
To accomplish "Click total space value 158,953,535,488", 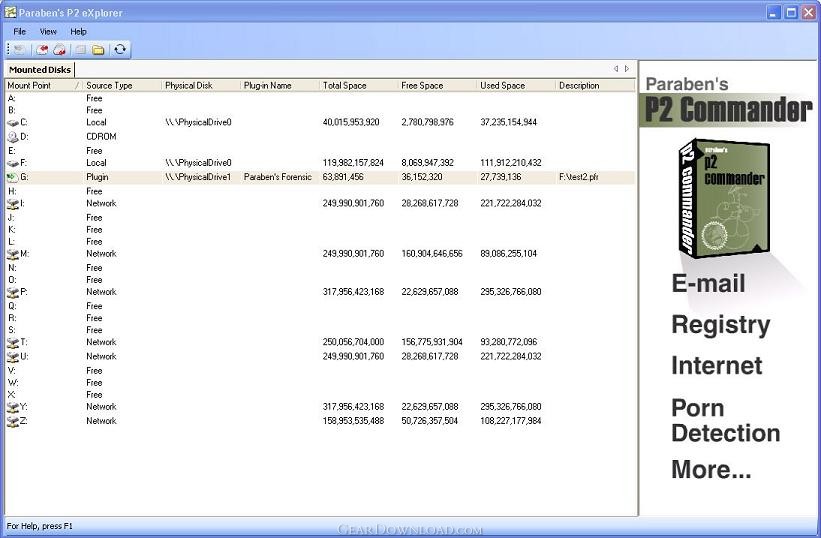I will tap(353, 421).
